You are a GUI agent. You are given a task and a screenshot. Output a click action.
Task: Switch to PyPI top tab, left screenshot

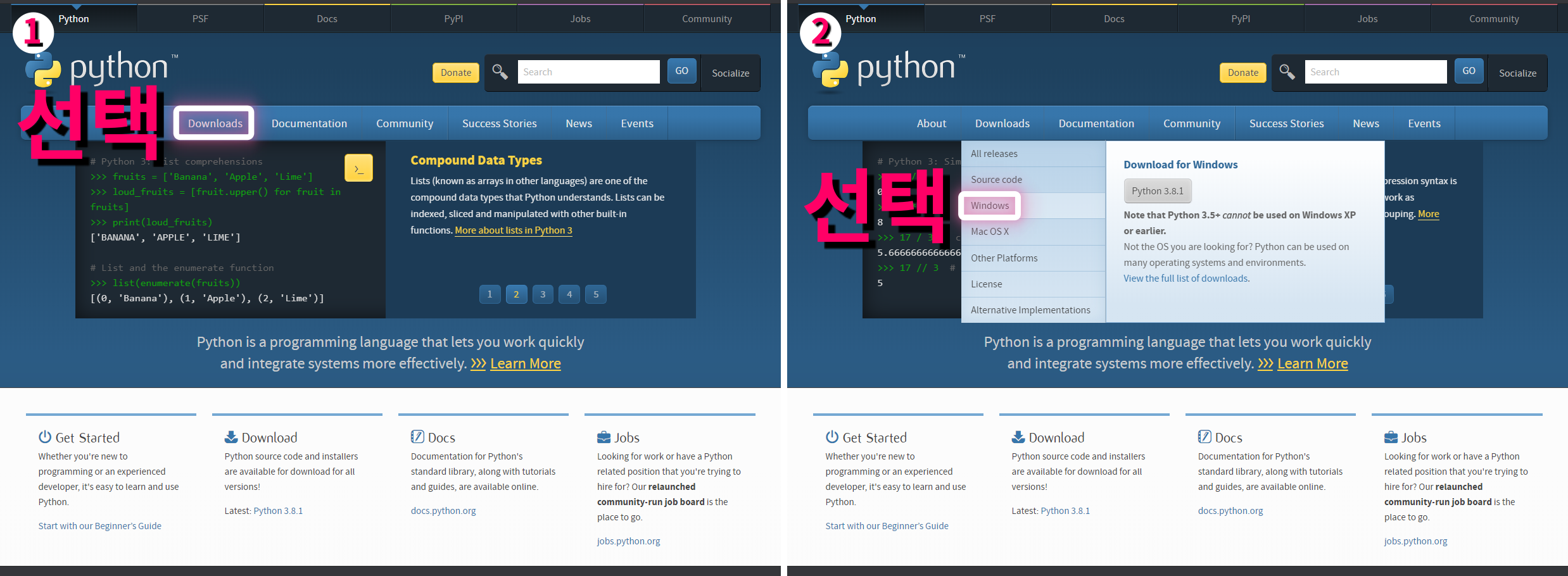453,19
